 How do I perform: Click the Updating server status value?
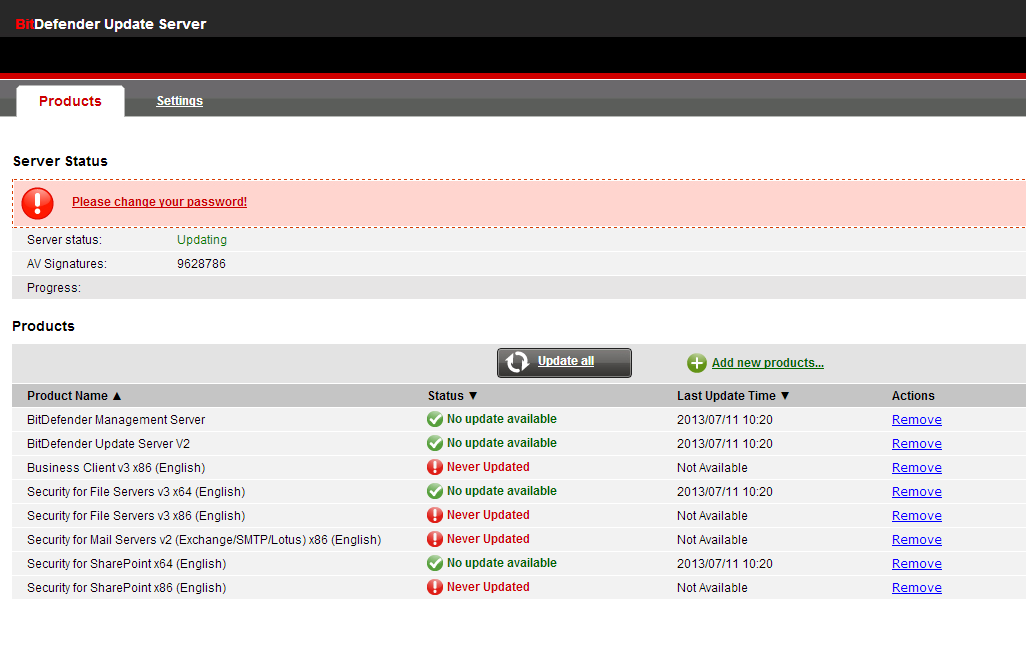202,240
